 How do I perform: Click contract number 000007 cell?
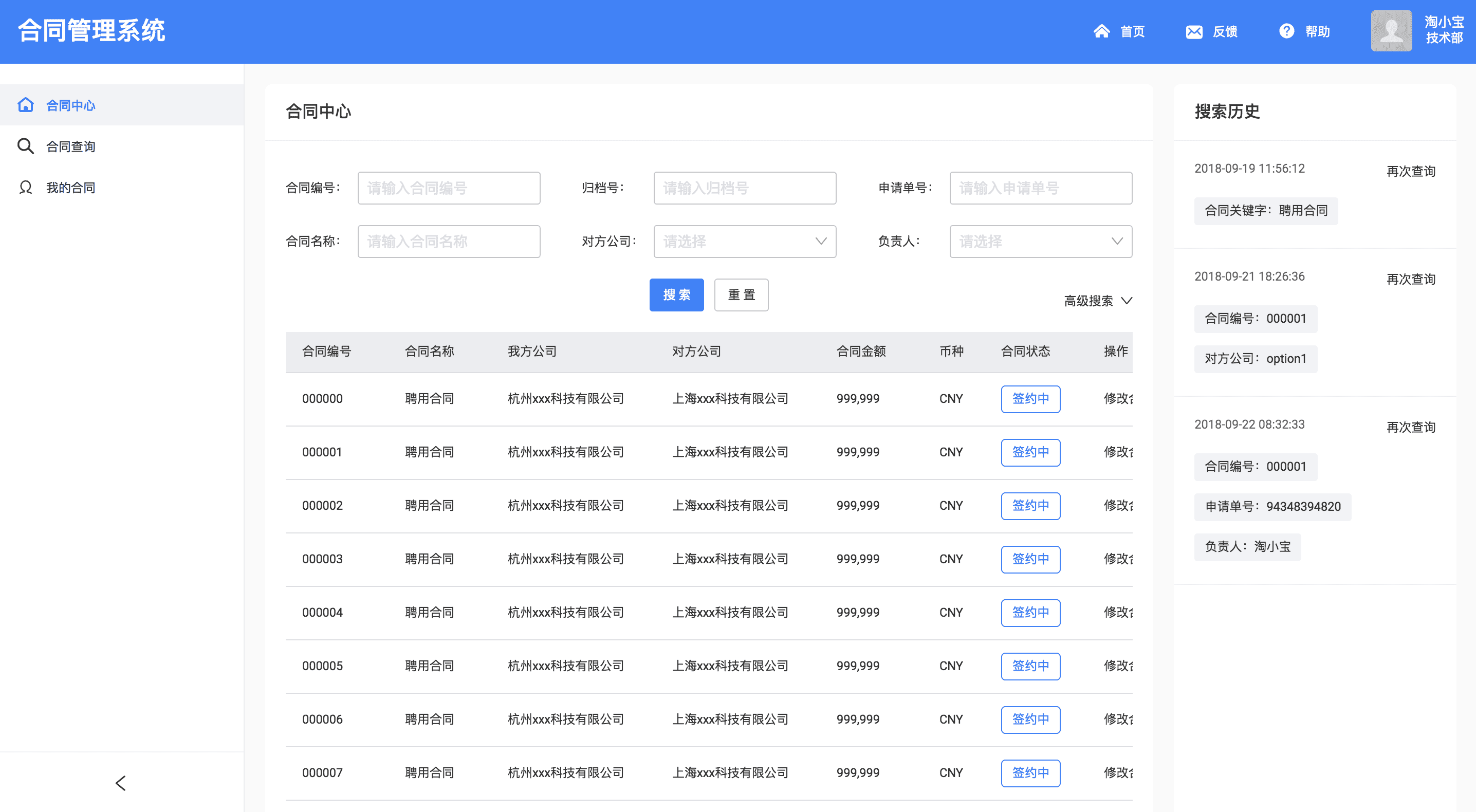pos(323,773)
